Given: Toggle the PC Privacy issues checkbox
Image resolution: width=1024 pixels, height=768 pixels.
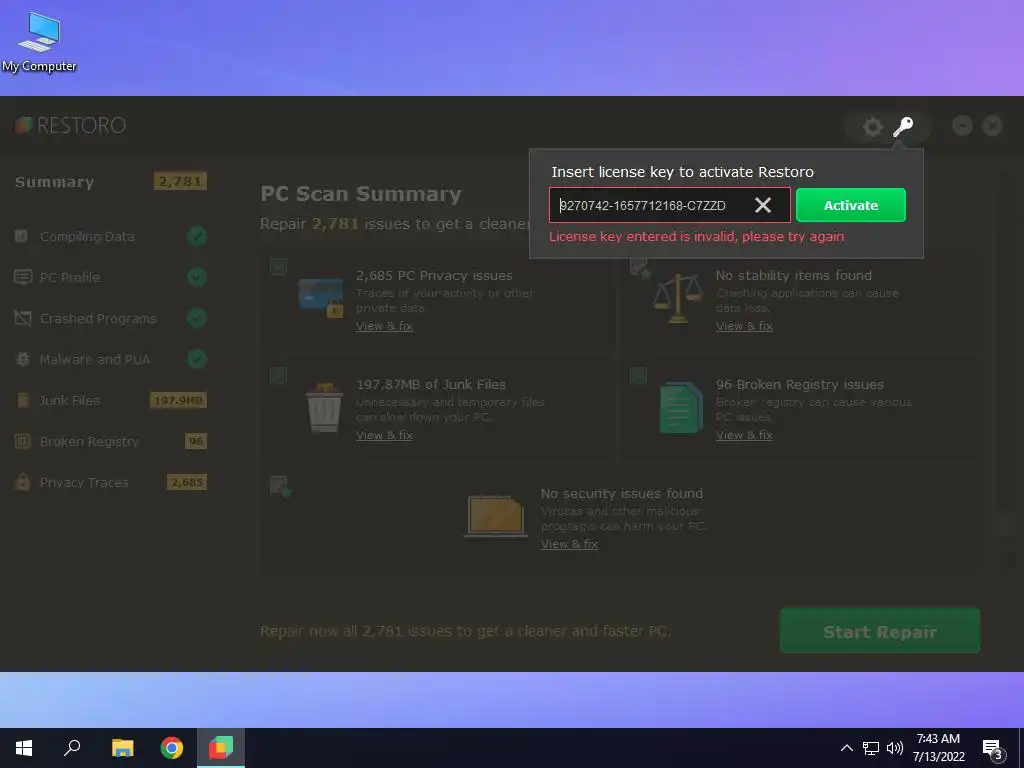Looking at the screenshot, I should pyautogui.click(x=278, y=266).
